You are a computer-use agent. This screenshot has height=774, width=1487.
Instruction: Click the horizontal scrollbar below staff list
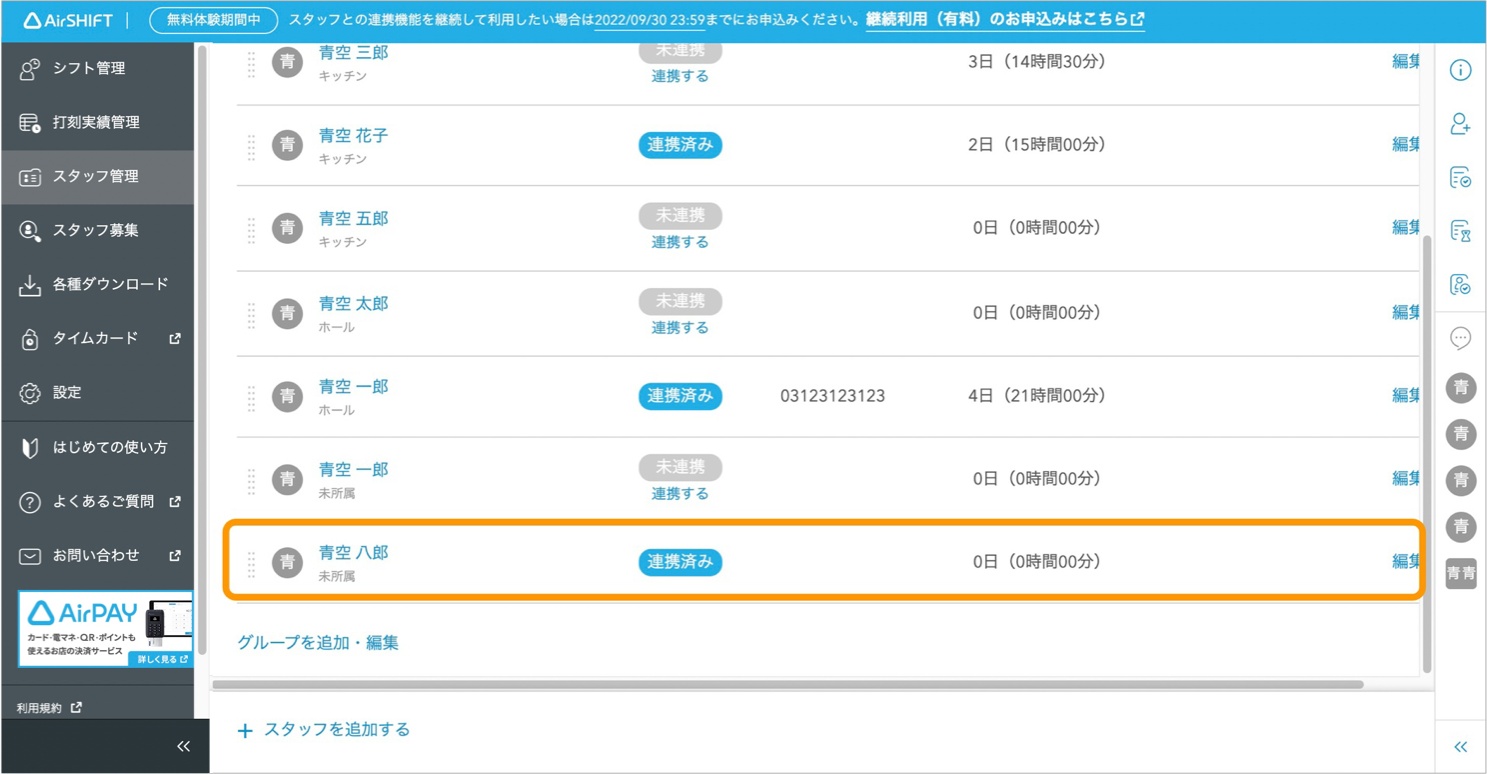pos(787,685)
